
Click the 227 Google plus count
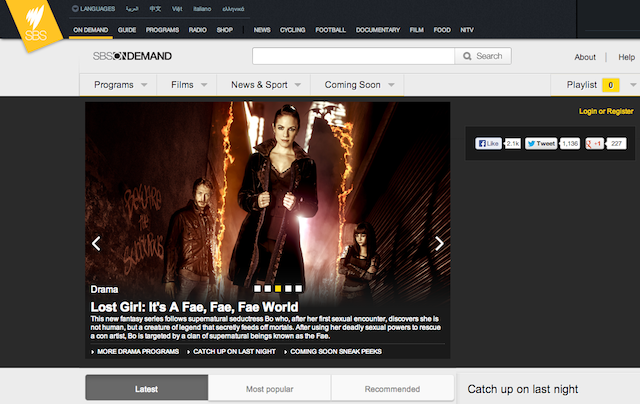pyautogui.click(x=616, y=144)
